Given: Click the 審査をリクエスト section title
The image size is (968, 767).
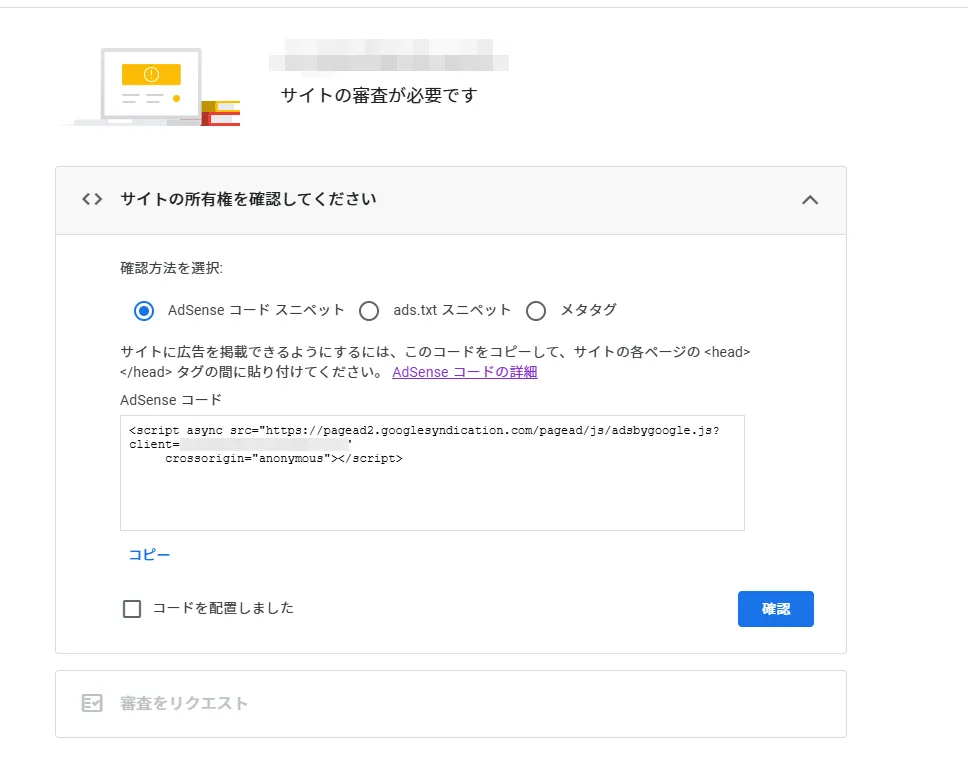Looking at the screenshot, I should (x=184, y=703).
